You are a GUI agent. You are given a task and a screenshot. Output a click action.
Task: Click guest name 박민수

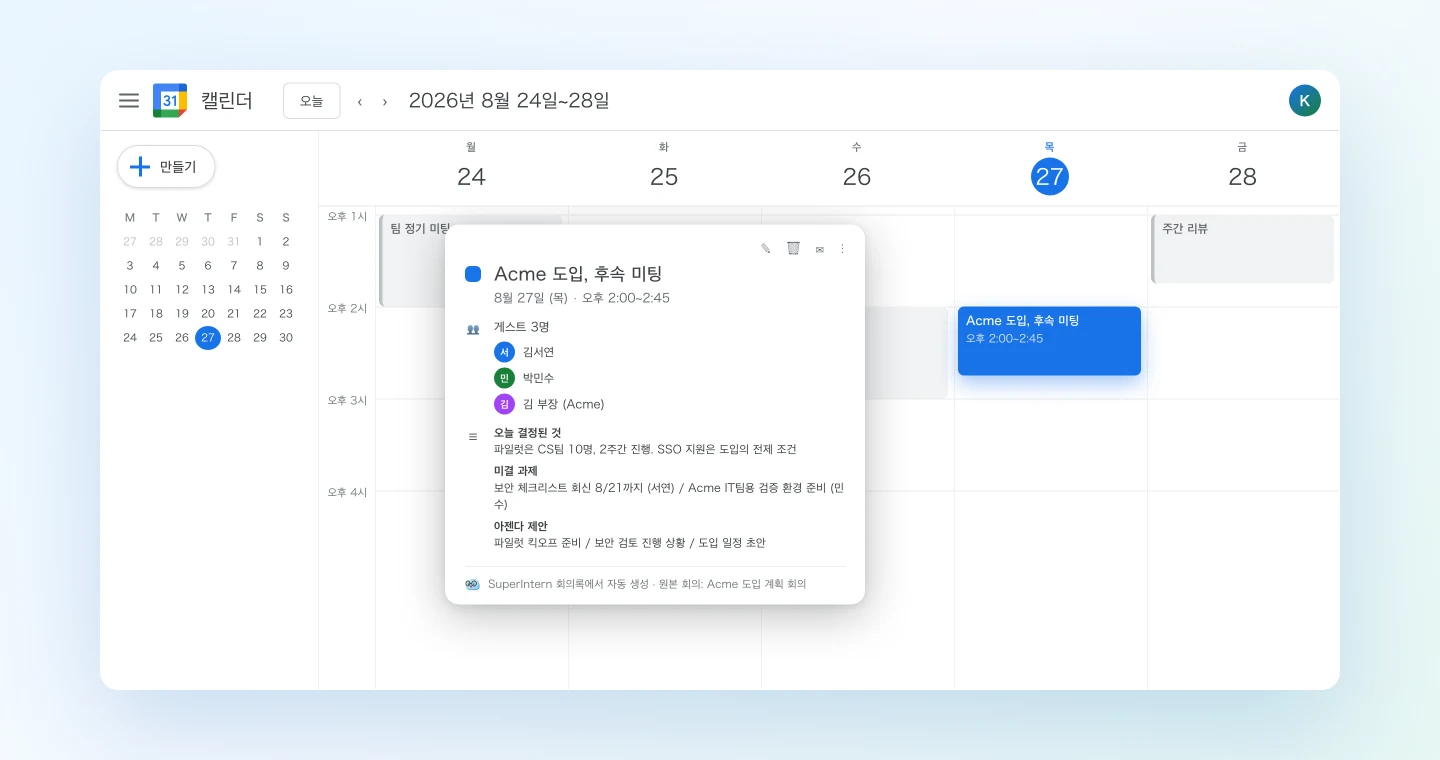click(538, 378)
